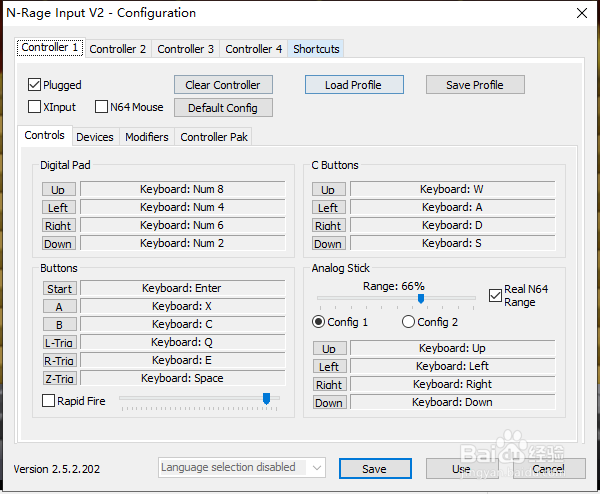Click the 'Keyboard: Down' field
Image resolution: width=600 pixels, height=494 pixels.
point(452,402)
